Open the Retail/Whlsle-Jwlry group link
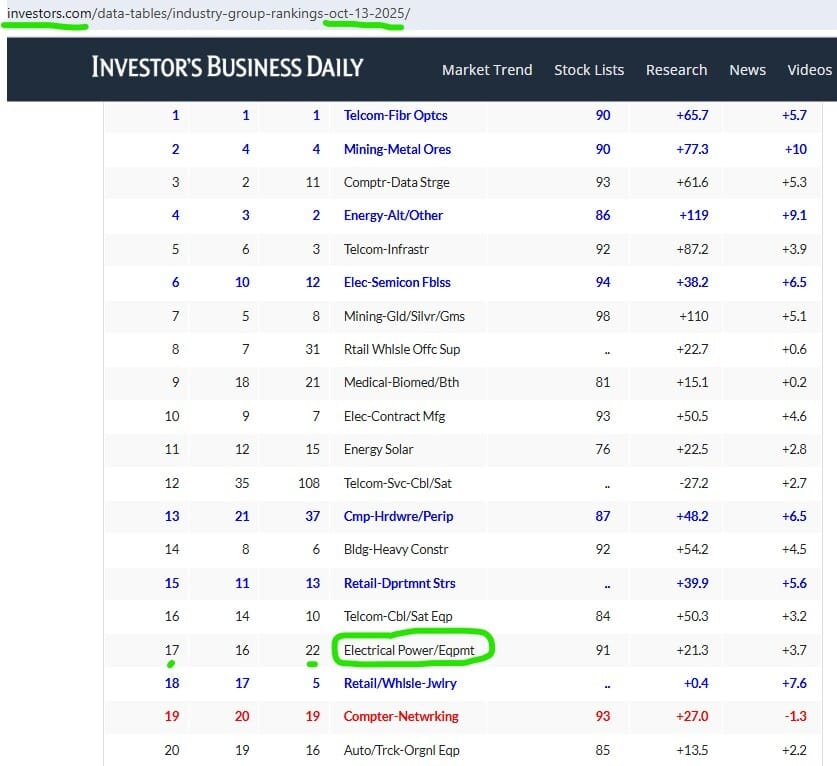837x766 pixels. 400,683
